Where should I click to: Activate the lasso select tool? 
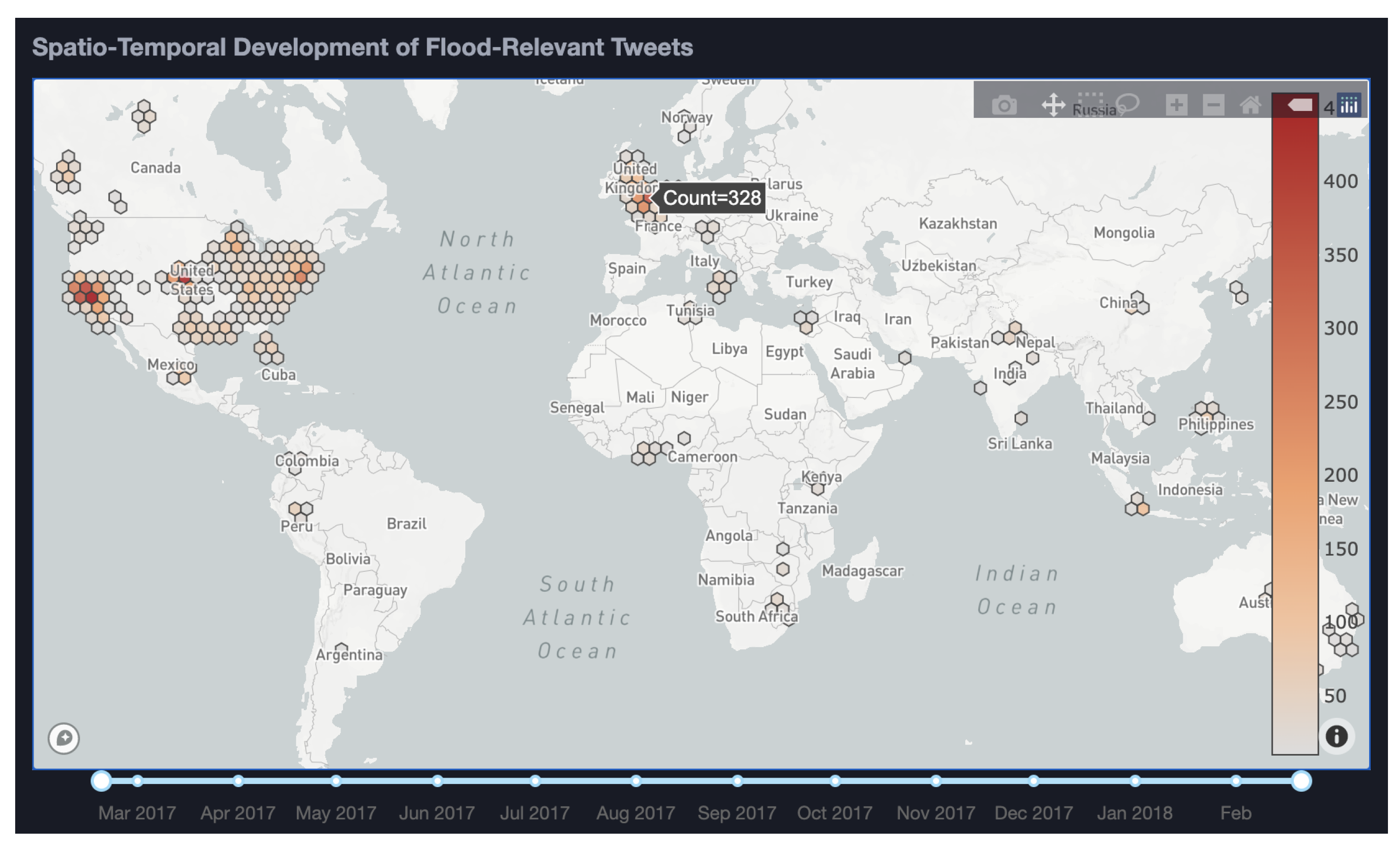(1128, 104)
